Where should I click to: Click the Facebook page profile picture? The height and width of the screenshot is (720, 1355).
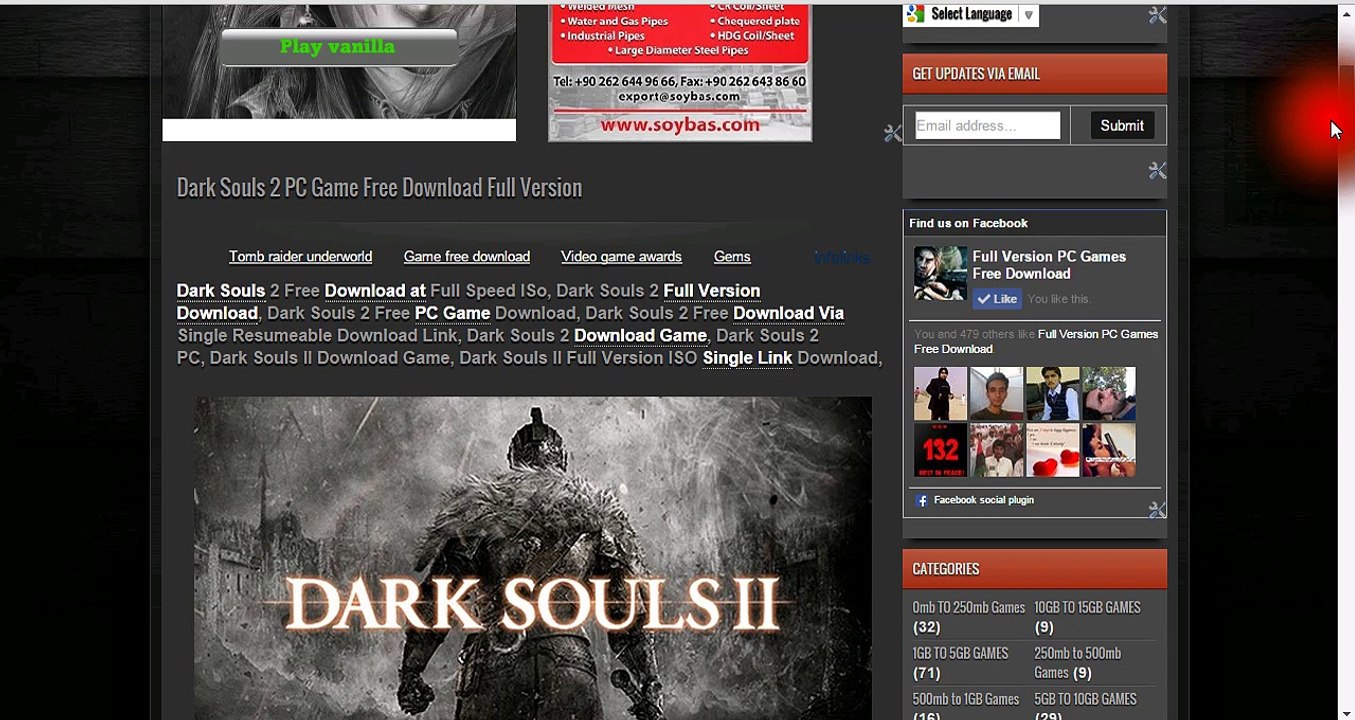(939, 274)
